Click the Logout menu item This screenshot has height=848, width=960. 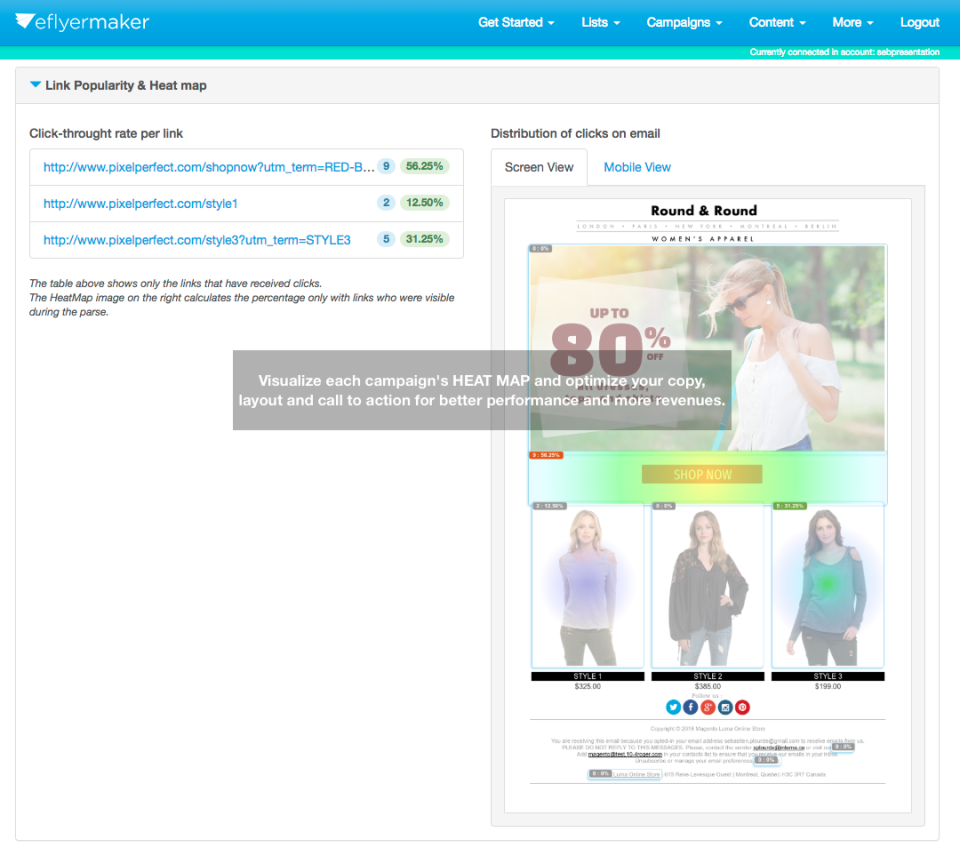point(919,22)
